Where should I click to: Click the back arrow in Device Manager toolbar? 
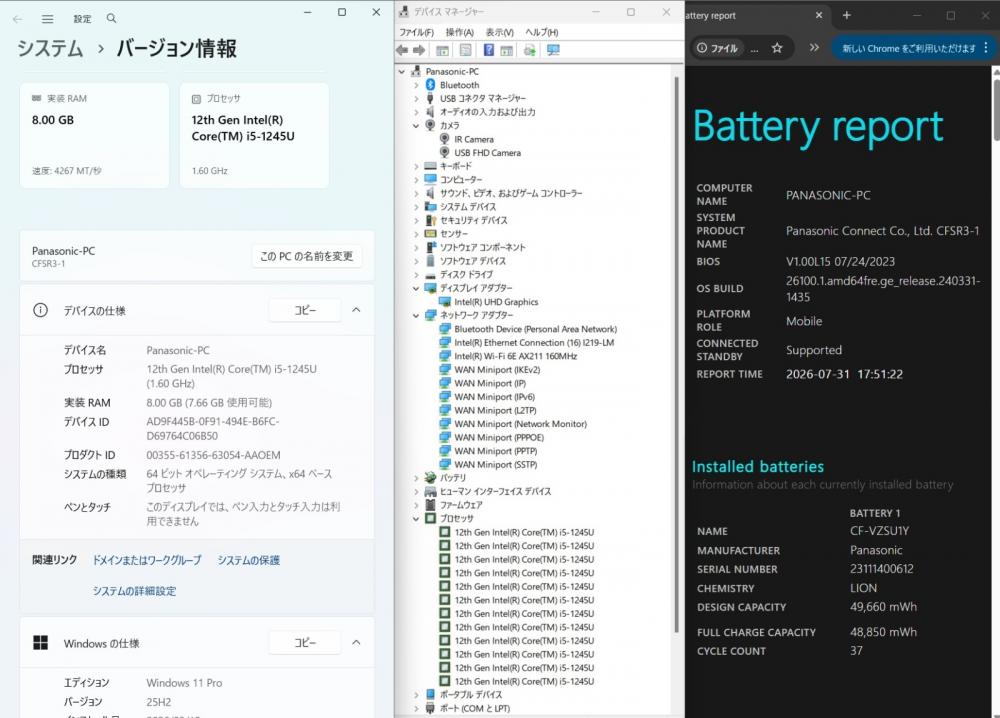click(x=402, y=50)
